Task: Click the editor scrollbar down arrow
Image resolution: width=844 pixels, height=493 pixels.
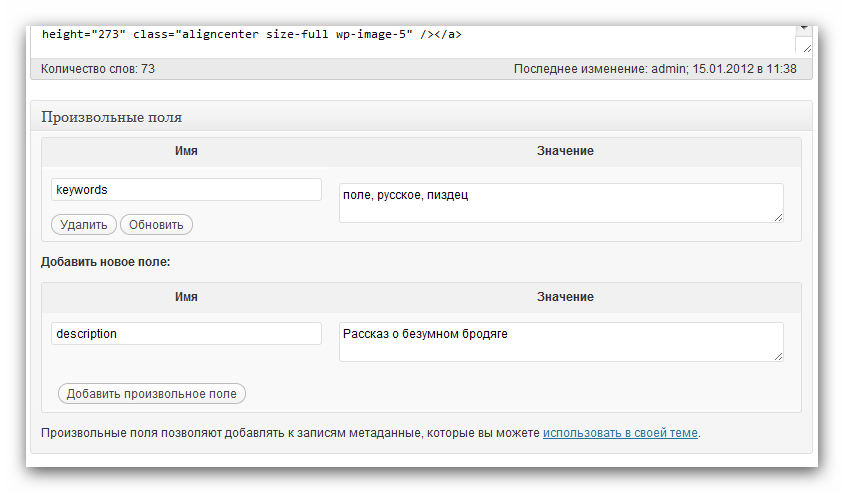Action: coord(804,28)
